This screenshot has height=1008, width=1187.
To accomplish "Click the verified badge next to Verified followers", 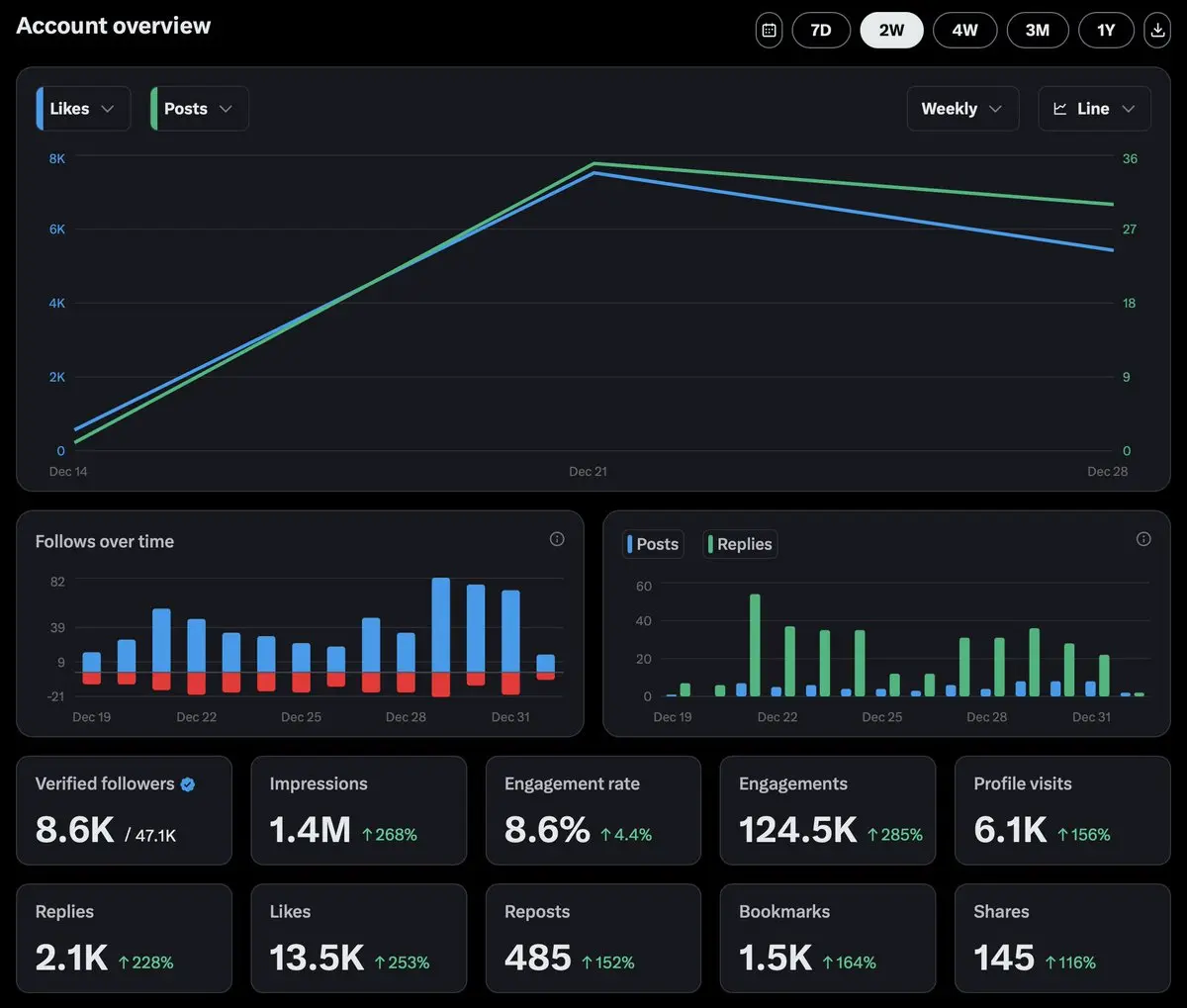I will [x=188, y=784].
